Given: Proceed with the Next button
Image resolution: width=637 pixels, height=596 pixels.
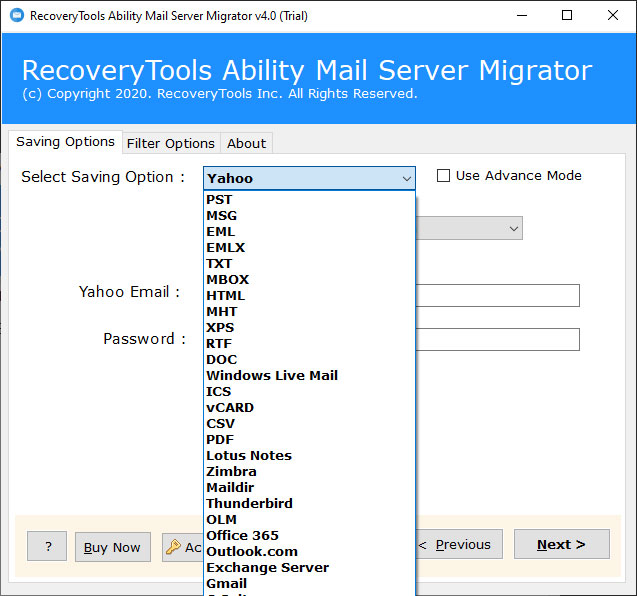Looking at the screenshot, I should pos(561,544).
